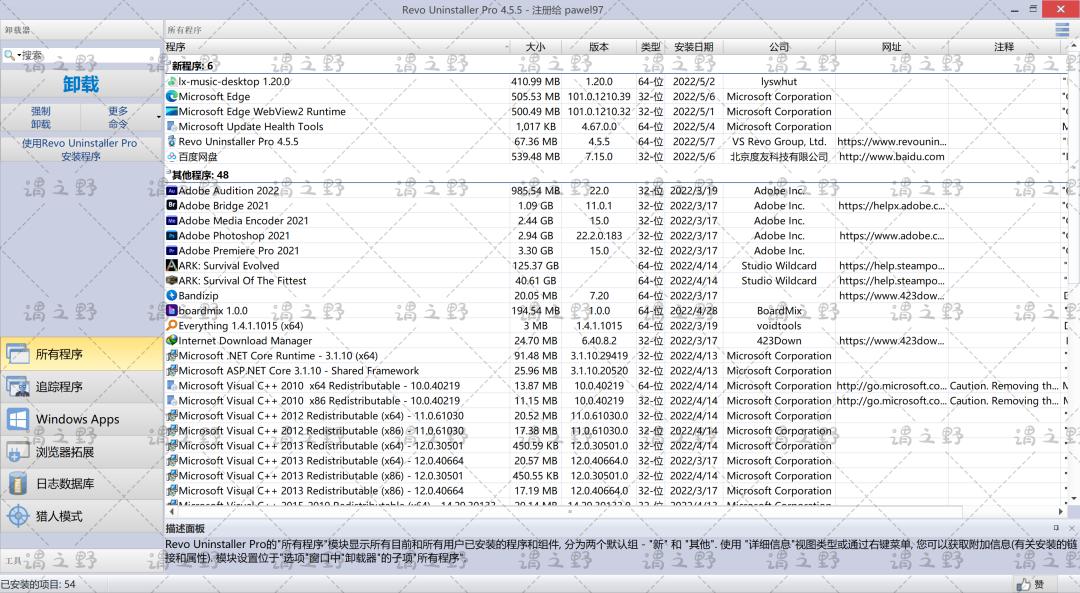Open the view options icon at top right
This screenshot has width=1080, height=593.
click(1062, 30)
